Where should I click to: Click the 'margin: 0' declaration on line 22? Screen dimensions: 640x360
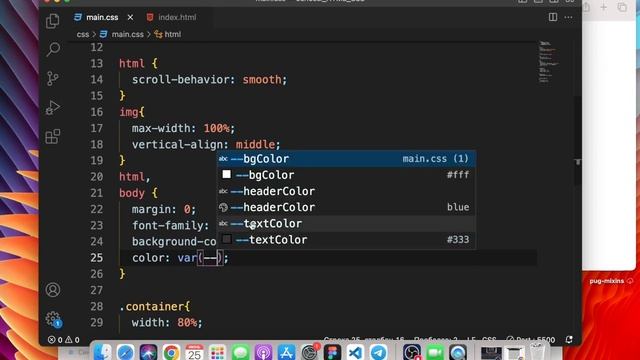pos(163,209)
